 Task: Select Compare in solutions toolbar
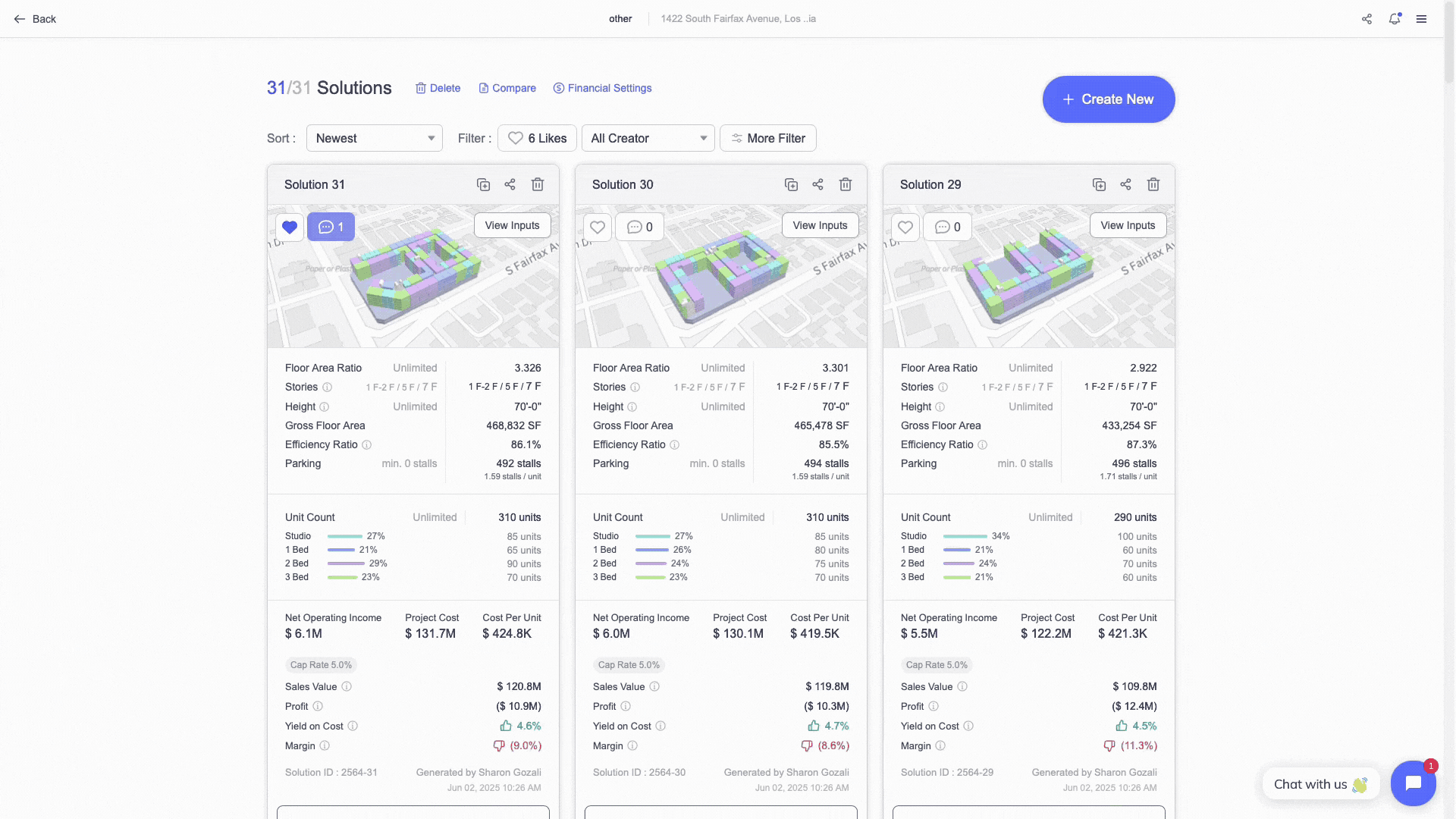(x=507, y=88)
